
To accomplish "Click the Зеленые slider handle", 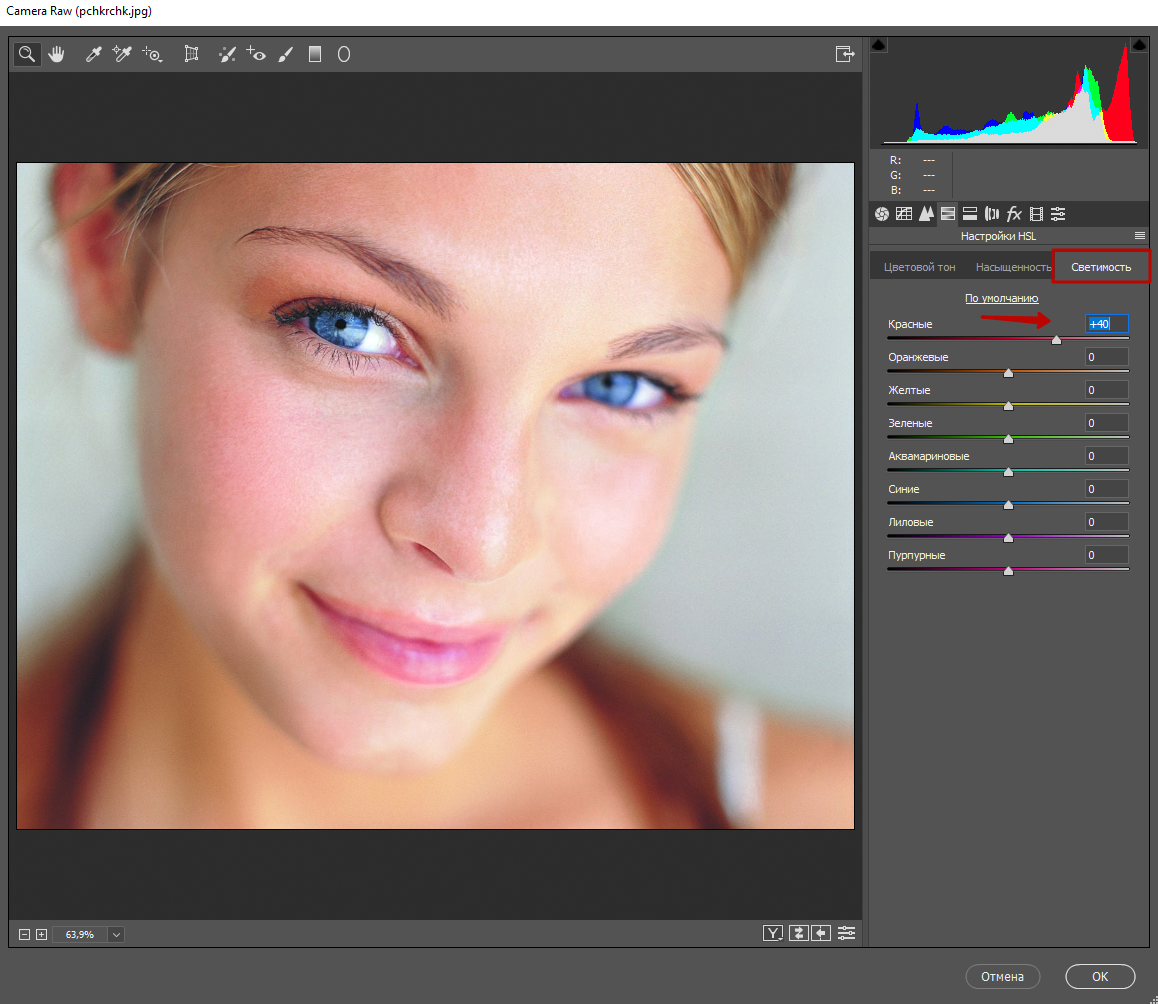I will coord(1008,438).
